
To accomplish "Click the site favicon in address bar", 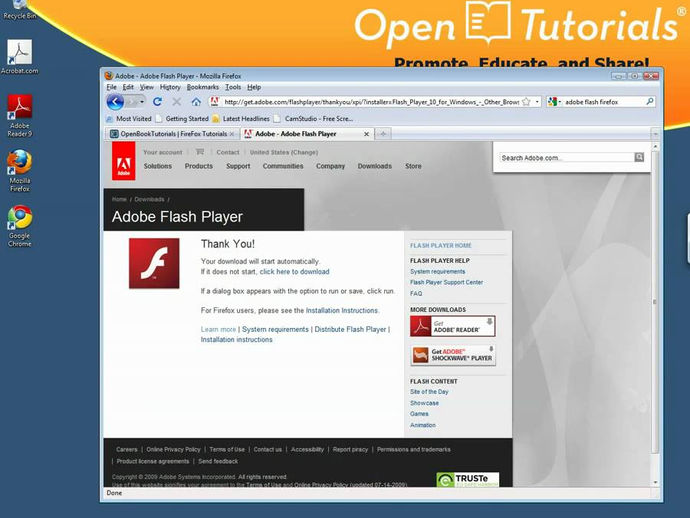I will (x=214, y=102).
